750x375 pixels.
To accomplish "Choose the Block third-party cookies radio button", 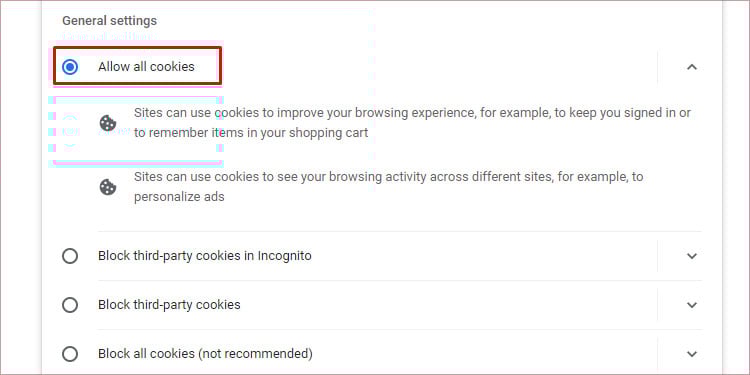I will [70, 305].
